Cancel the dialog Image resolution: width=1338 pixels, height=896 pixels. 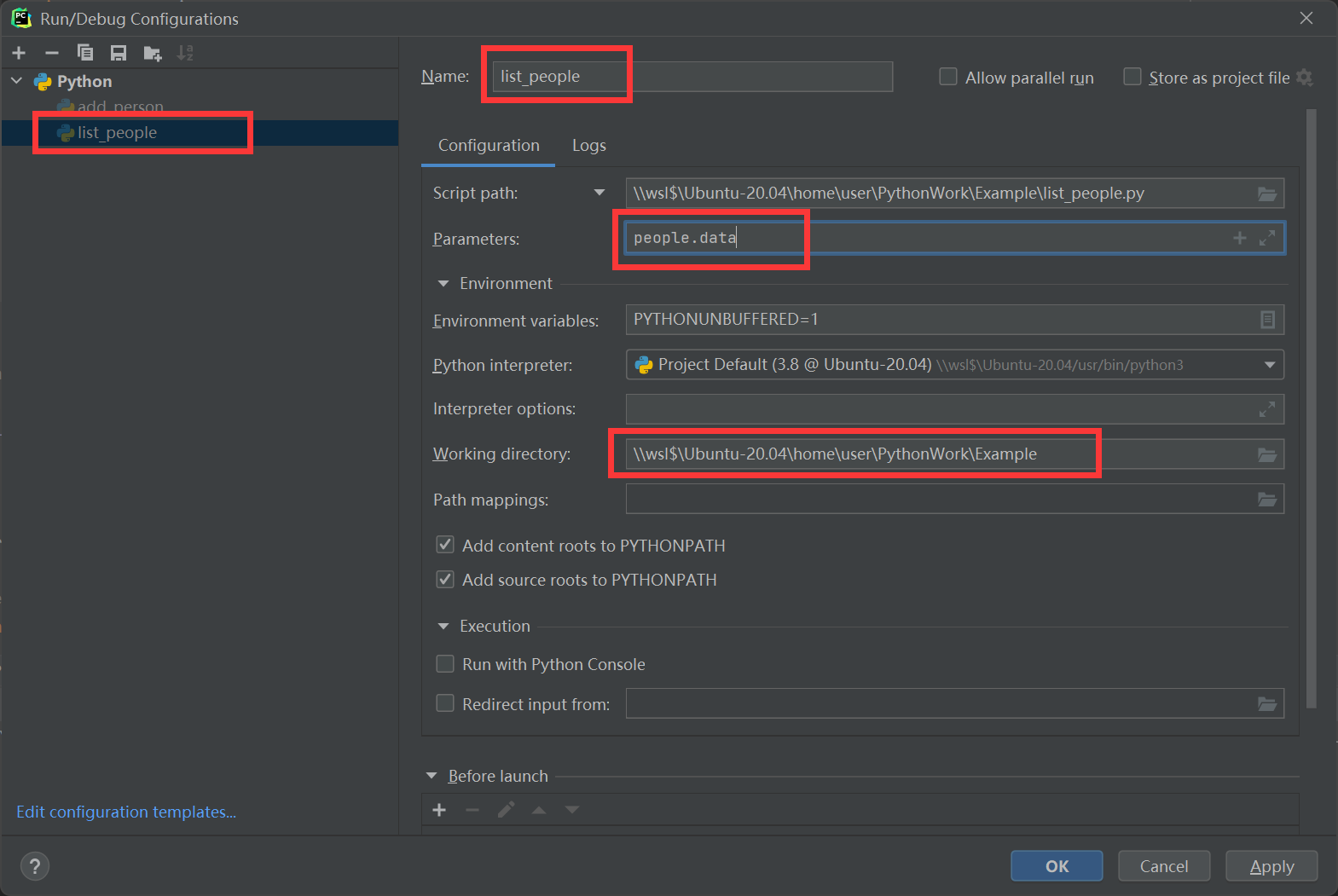pos(1164,866)
